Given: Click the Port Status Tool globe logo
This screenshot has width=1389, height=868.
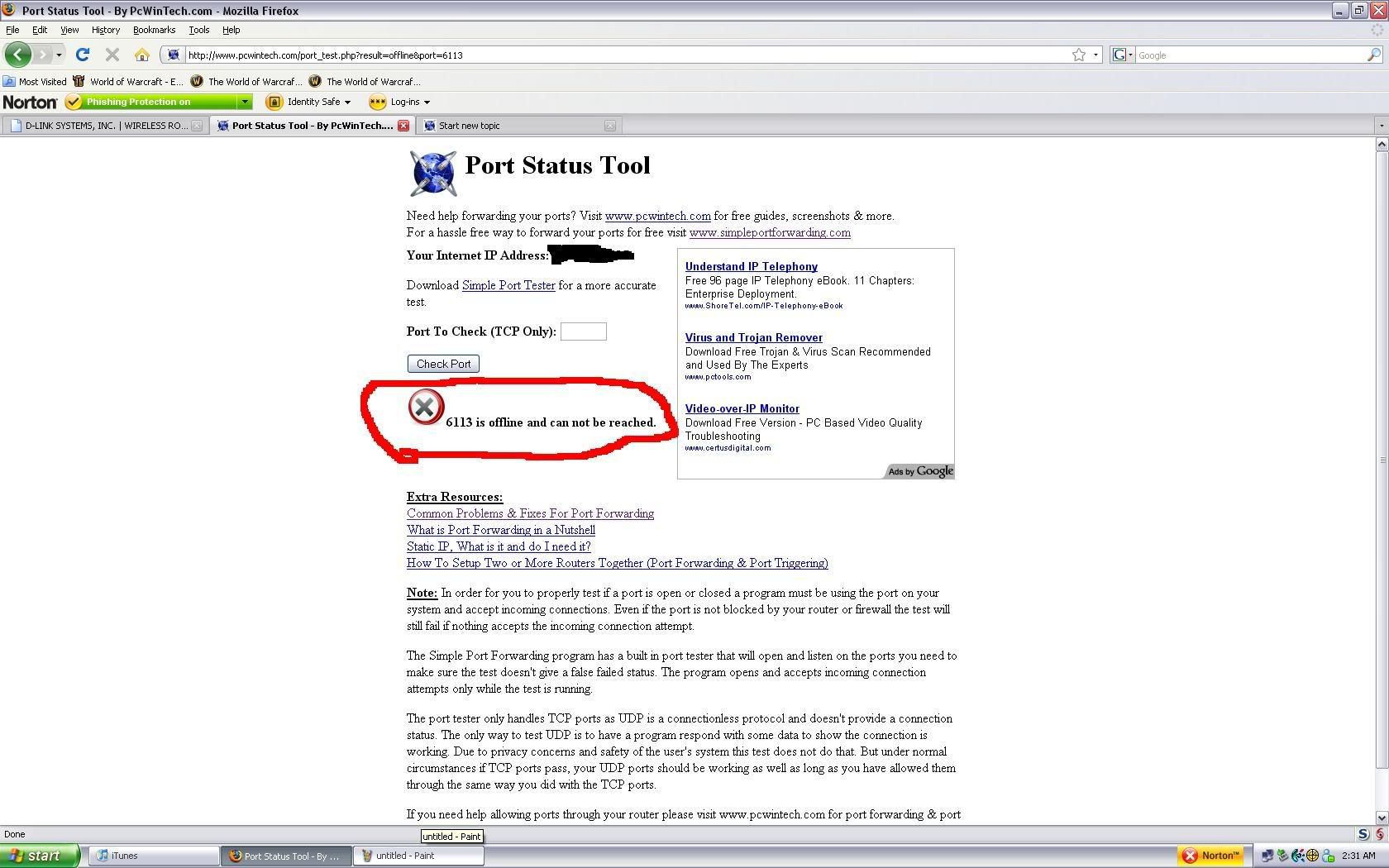Looking at the screenshot, I should [433, 173].
